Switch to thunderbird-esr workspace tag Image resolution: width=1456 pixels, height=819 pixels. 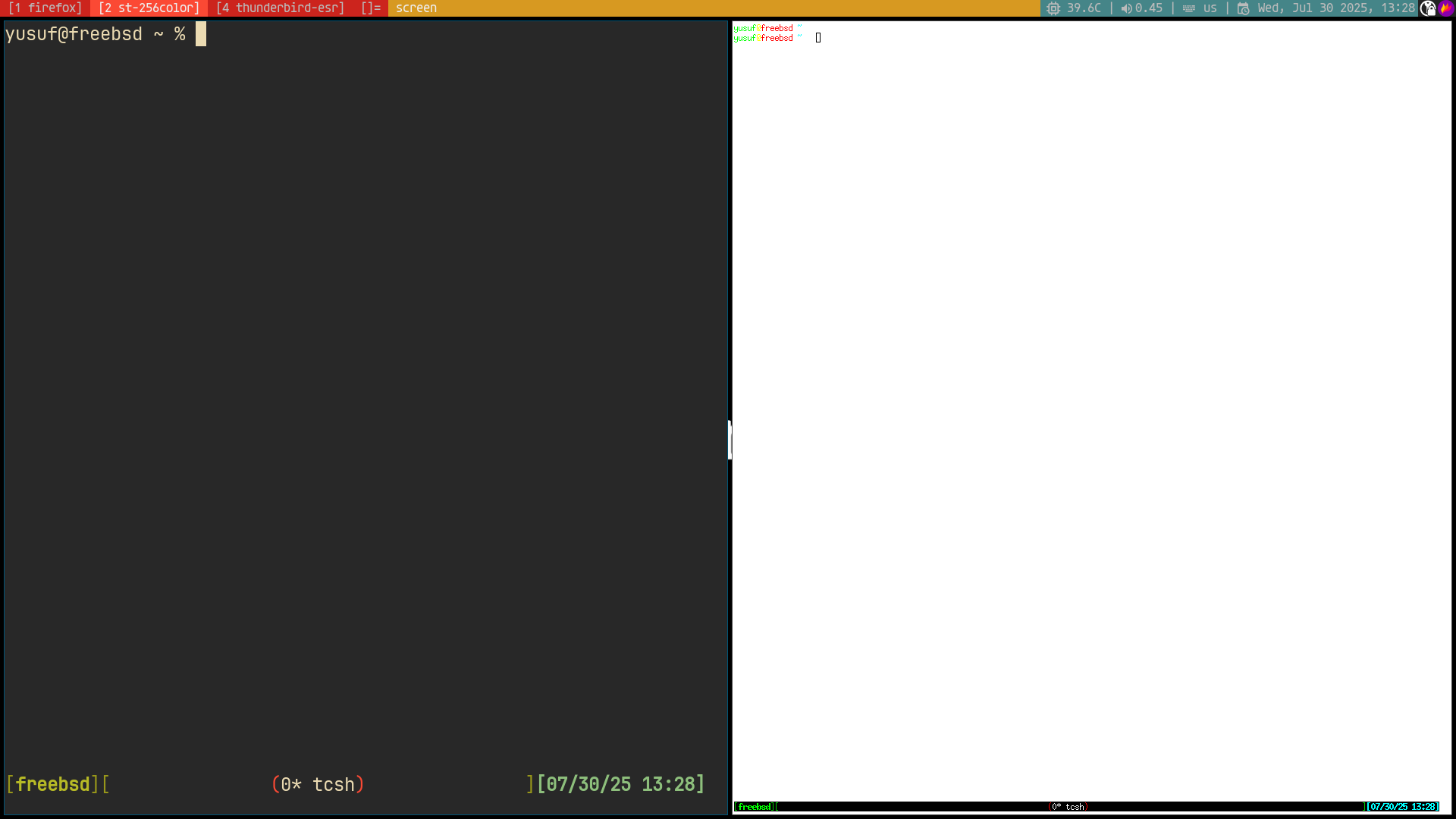coord(280,8)
